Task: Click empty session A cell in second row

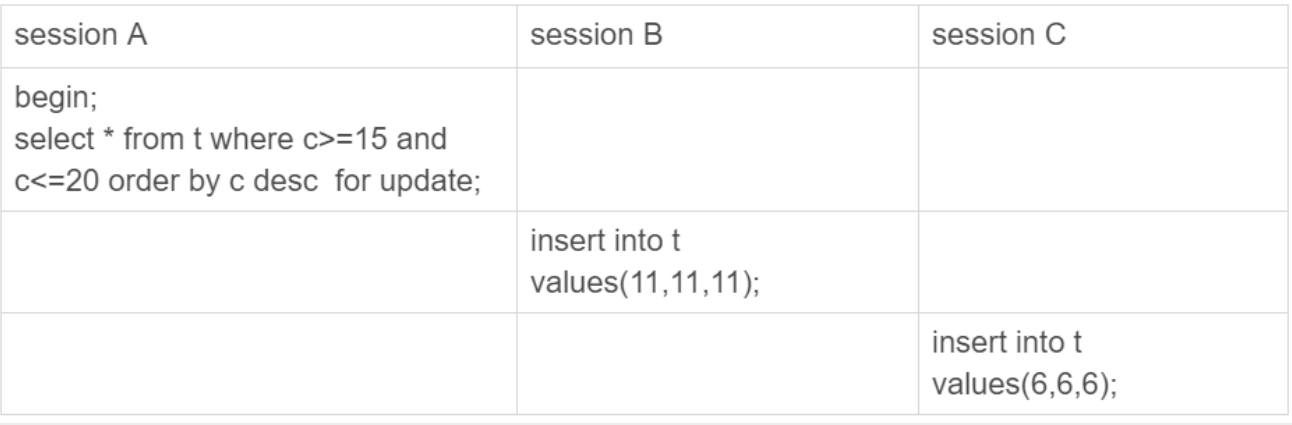Action: [x=260, y=262]
